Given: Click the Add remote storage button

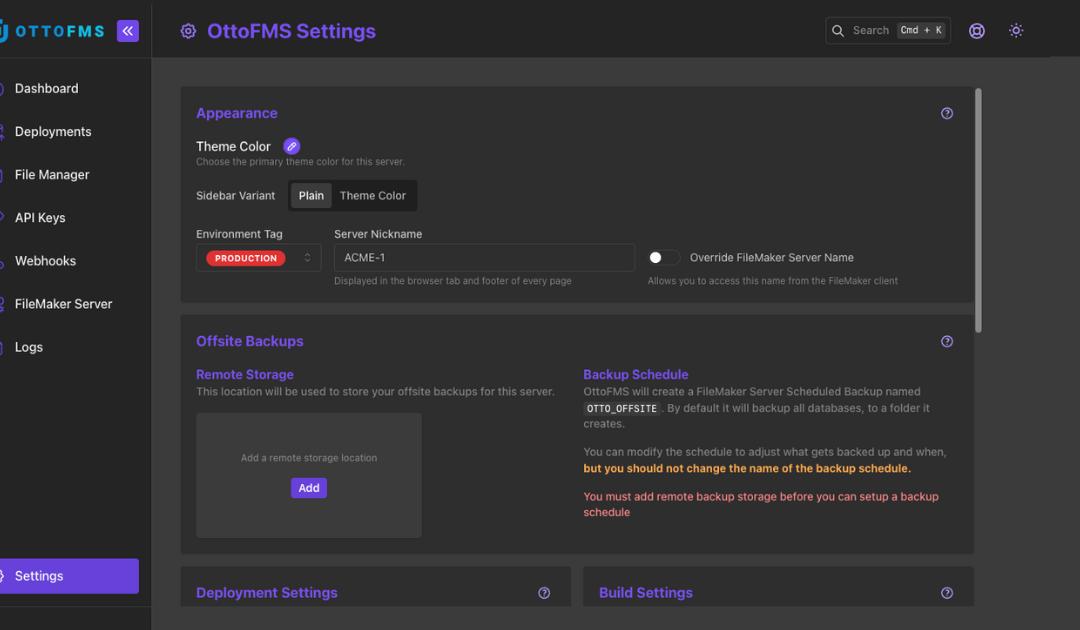Looking at the screenshot, I should pyautogui.click(x=309, y=487).
